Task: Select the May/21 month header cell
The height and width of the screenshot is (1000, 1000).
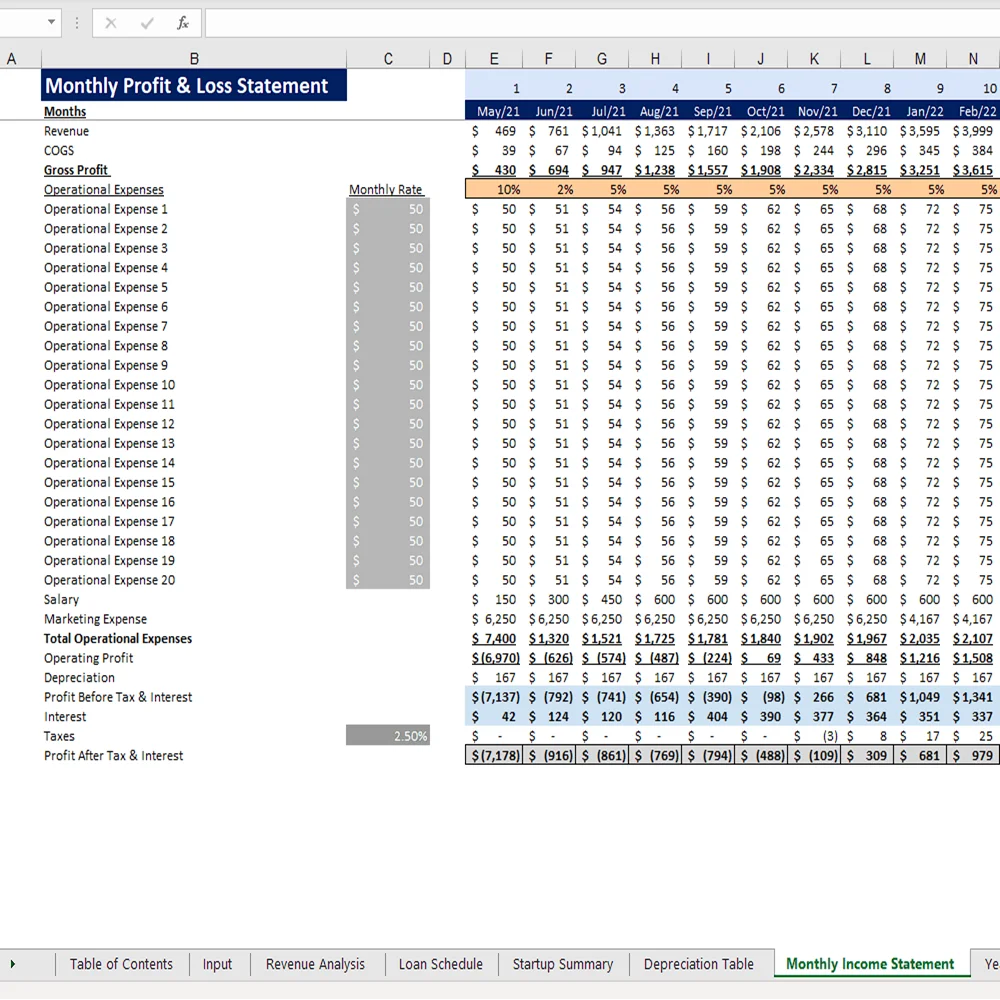Action: (x=496, y=112)
